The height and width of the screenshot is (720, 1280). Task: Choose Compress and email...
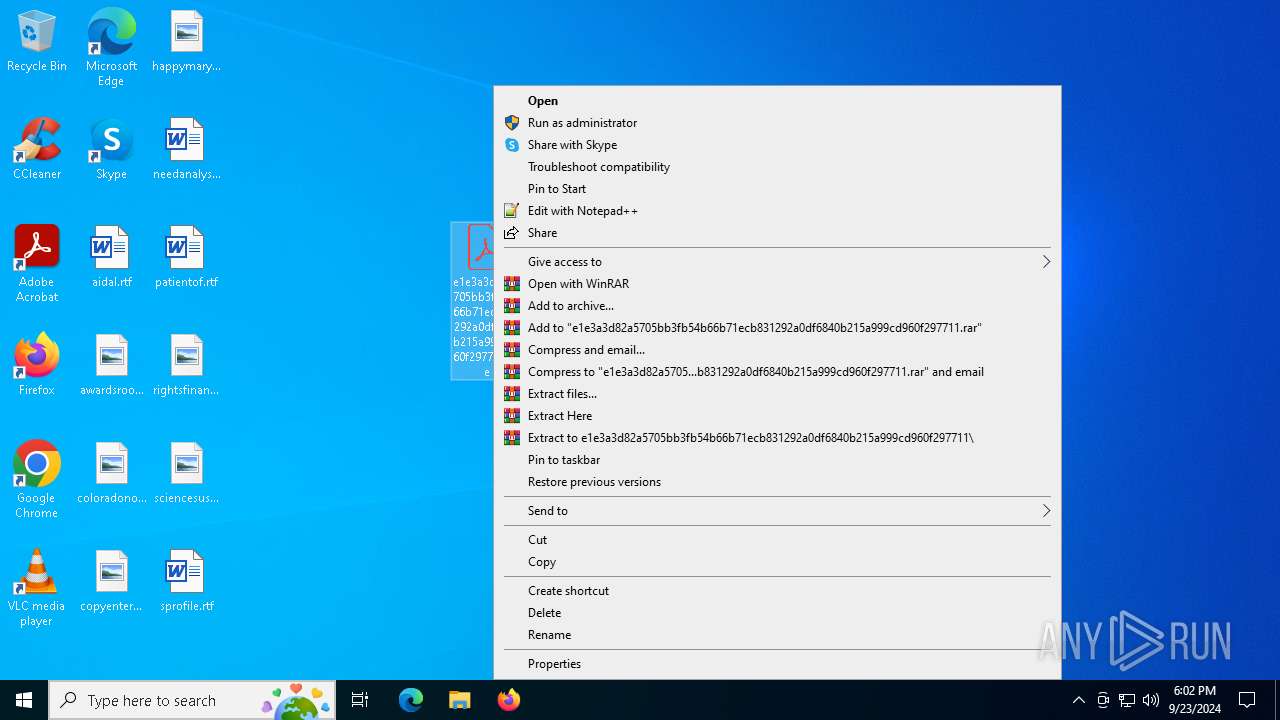click(777, 350)
